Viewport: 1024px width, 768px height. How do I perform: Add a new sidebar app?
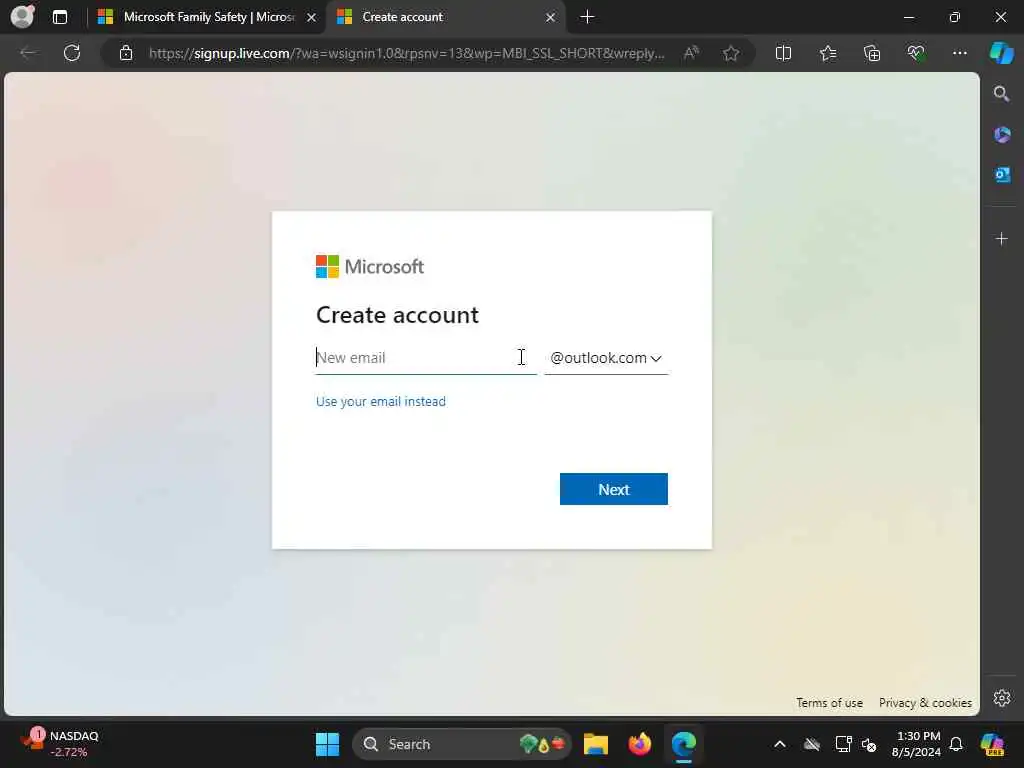coord(1002,239)
